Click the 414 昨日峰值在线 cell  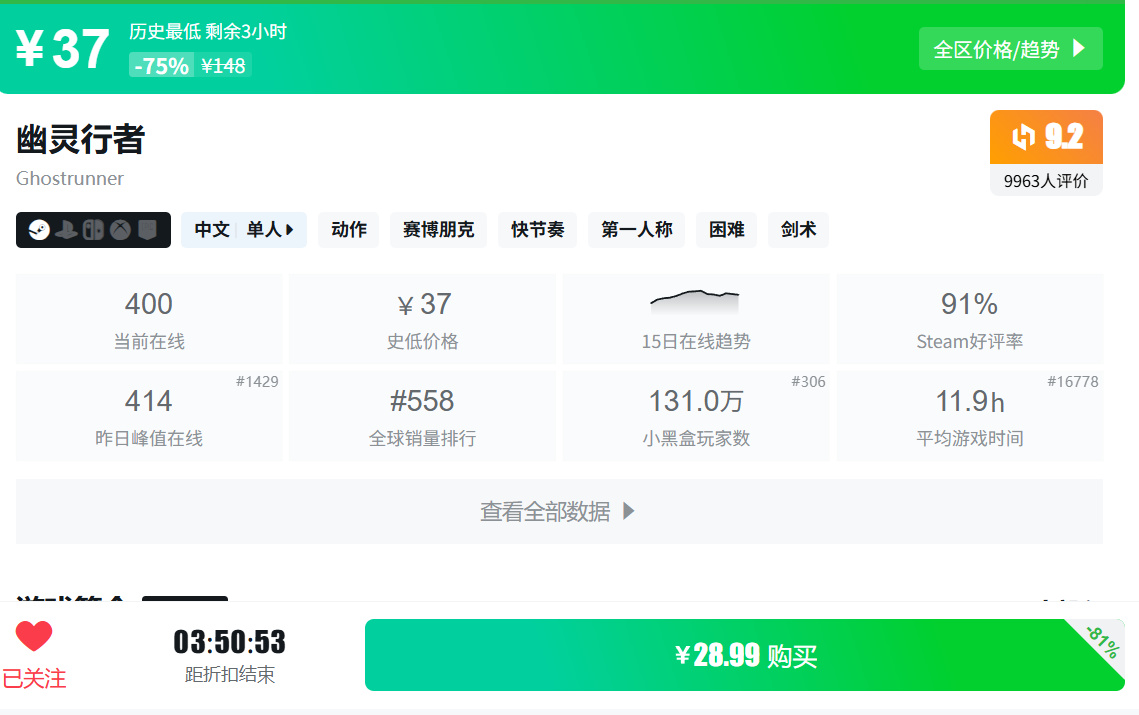click(149, 416)
